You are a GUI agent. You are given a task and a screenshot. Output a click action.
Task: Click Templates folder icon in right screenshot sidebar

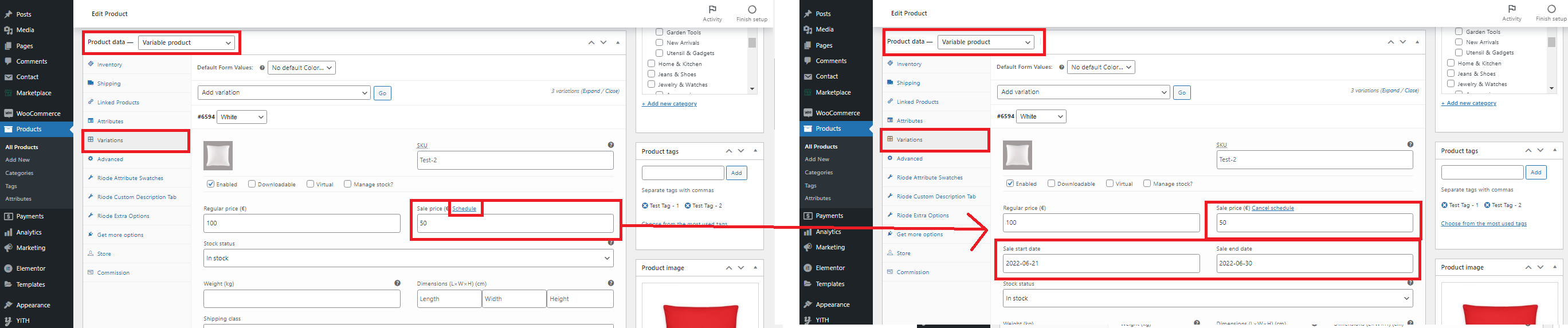click(x=807, y=284)
